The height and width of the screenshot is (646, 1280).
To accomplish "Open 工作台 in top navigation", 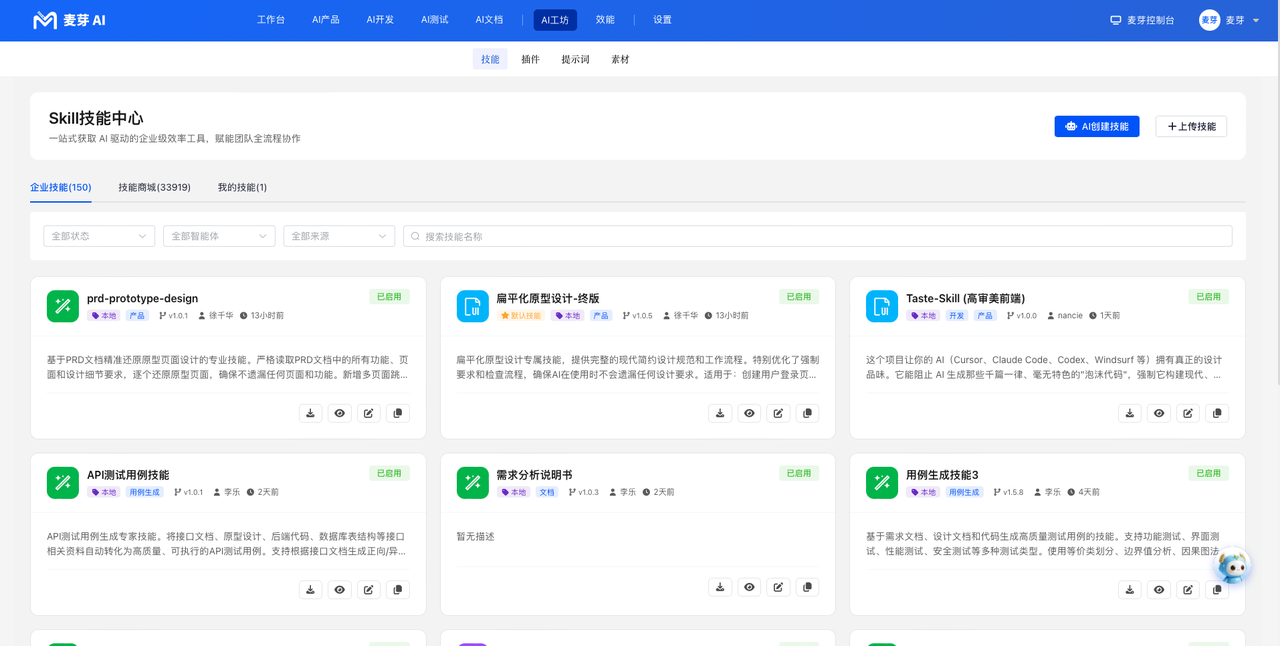I will coord(271,20).
